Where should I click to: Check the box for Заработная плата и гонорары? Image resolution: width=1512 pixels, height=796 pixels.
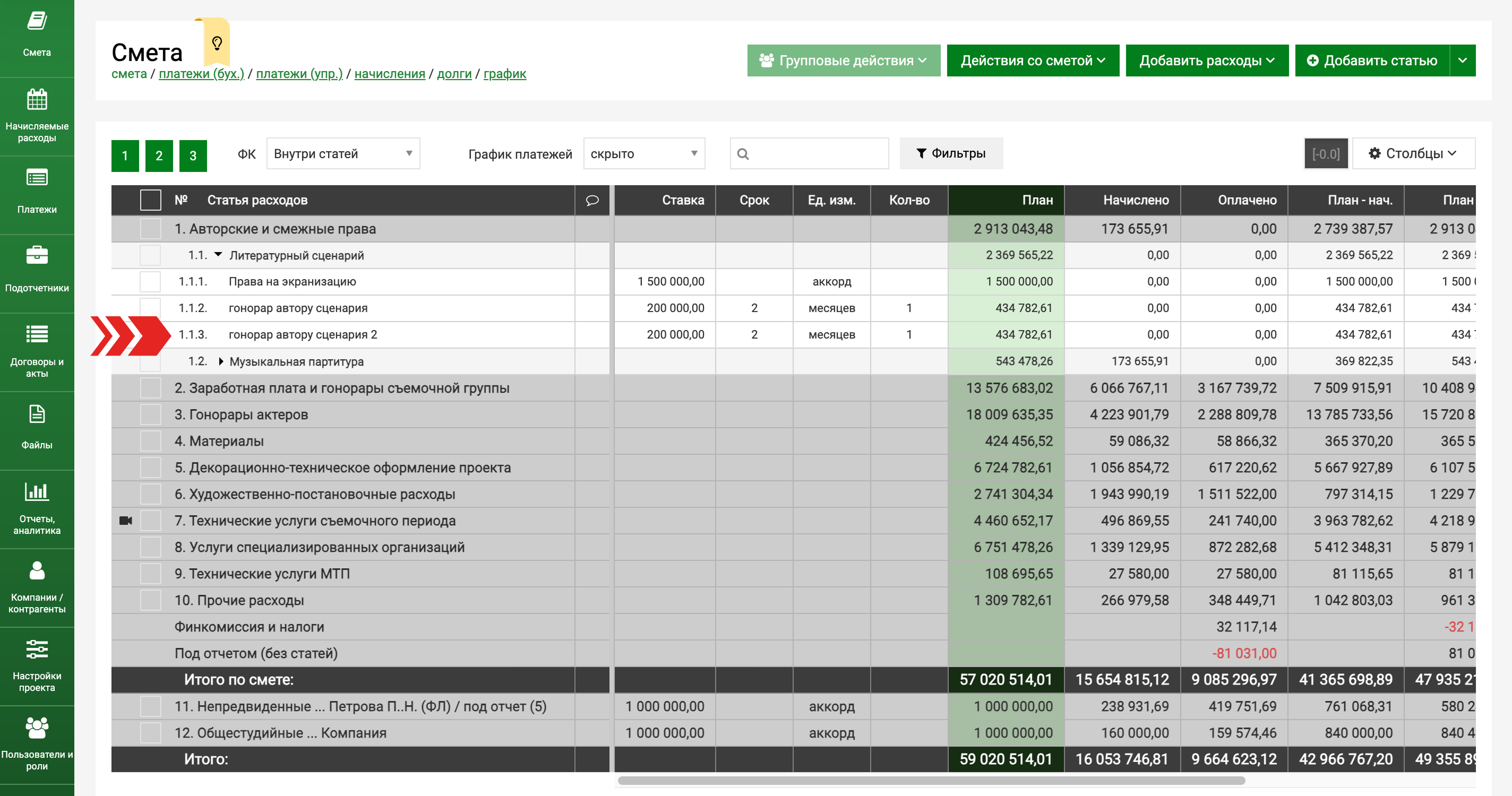[151, 388]
